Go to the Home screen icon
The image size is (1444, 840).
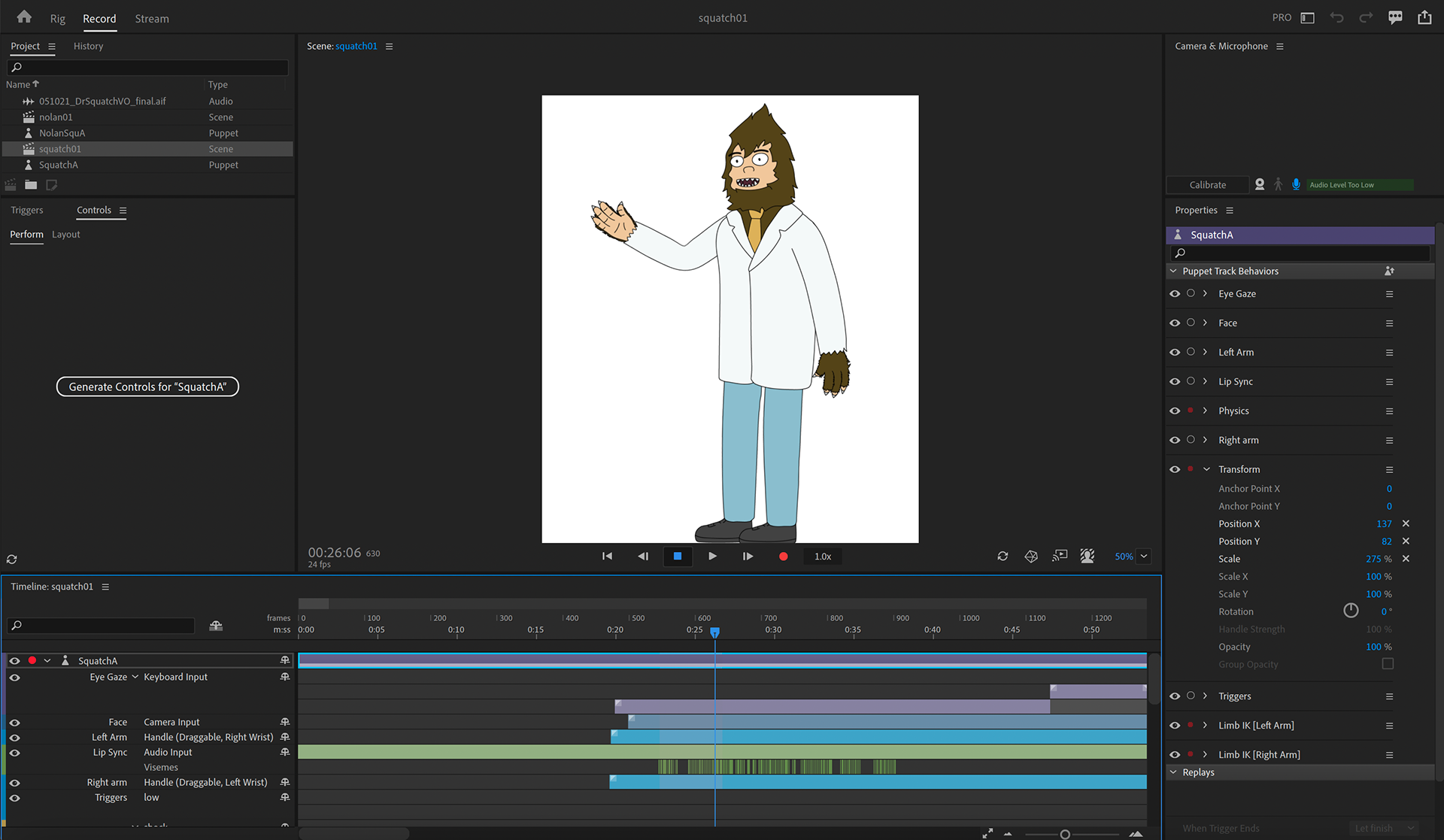pyautogui.click(x=24, y=17)
